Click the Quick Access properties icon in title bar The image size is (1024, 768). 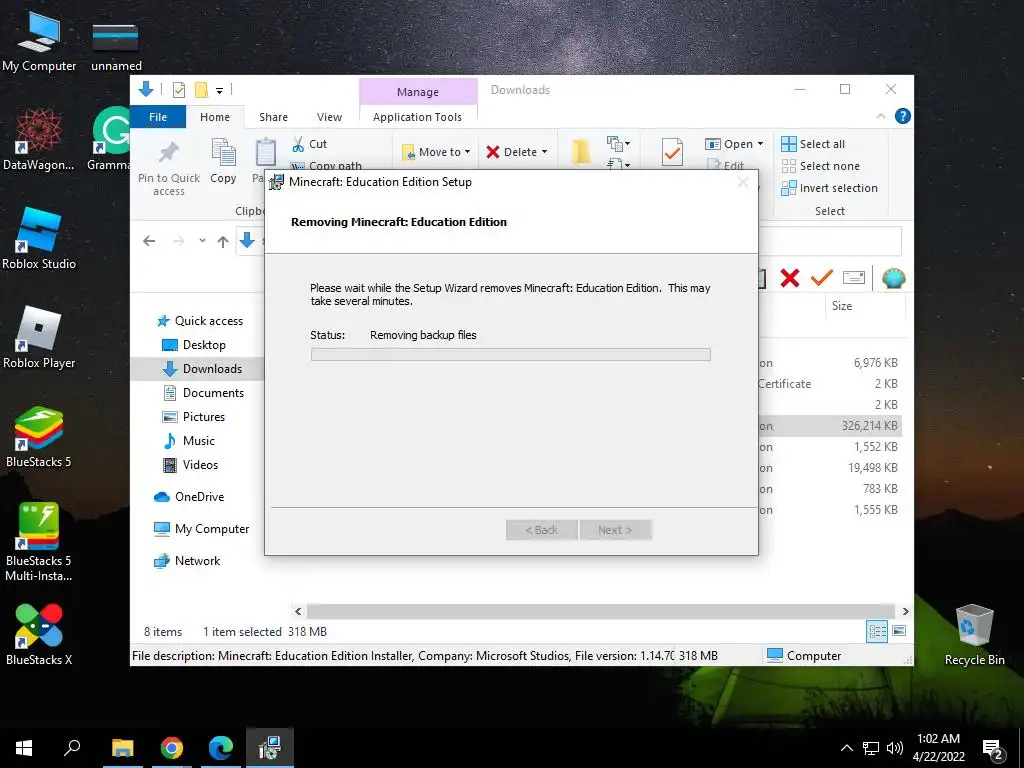[x=178, y=89]
